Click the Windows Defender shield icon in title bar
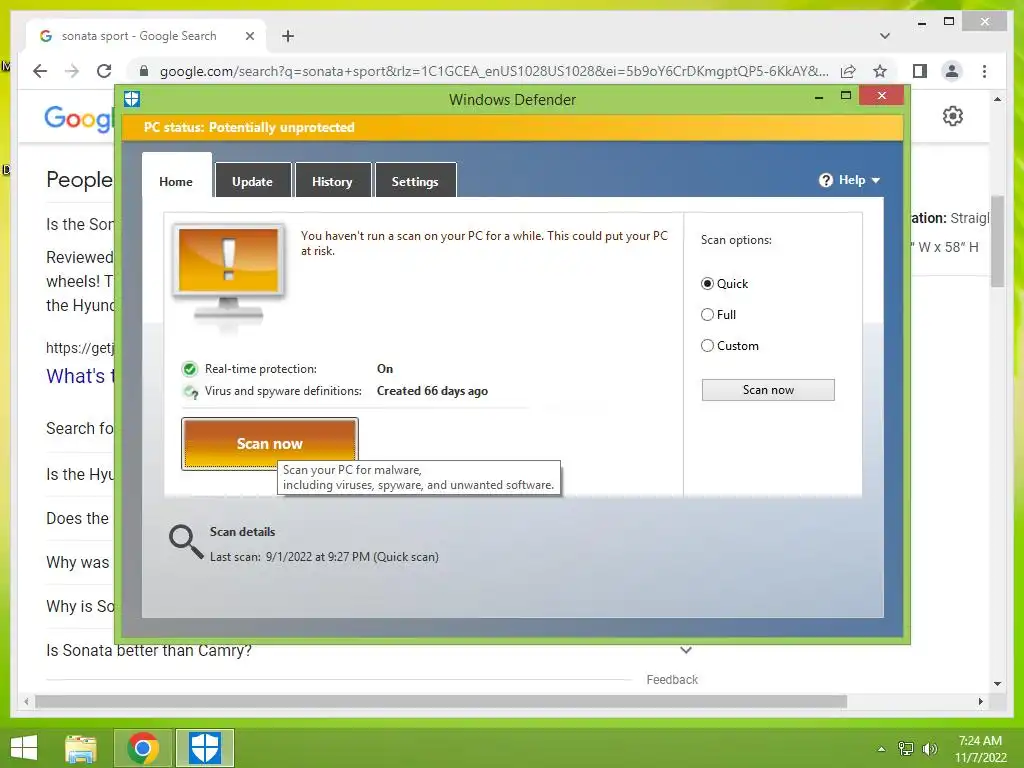This screenshot has height=768, width=1024. pos(132,99)
